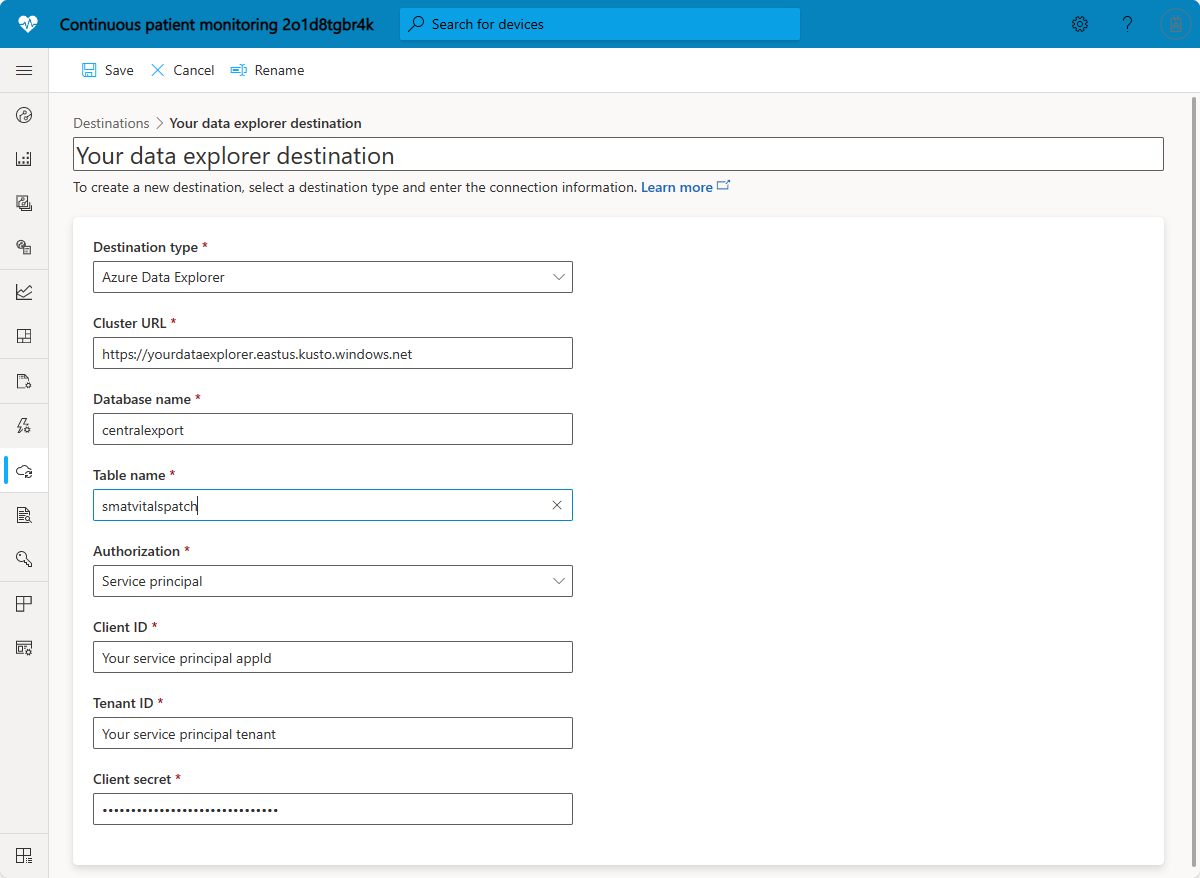Select the Rules lightning icon

(24, 425)
